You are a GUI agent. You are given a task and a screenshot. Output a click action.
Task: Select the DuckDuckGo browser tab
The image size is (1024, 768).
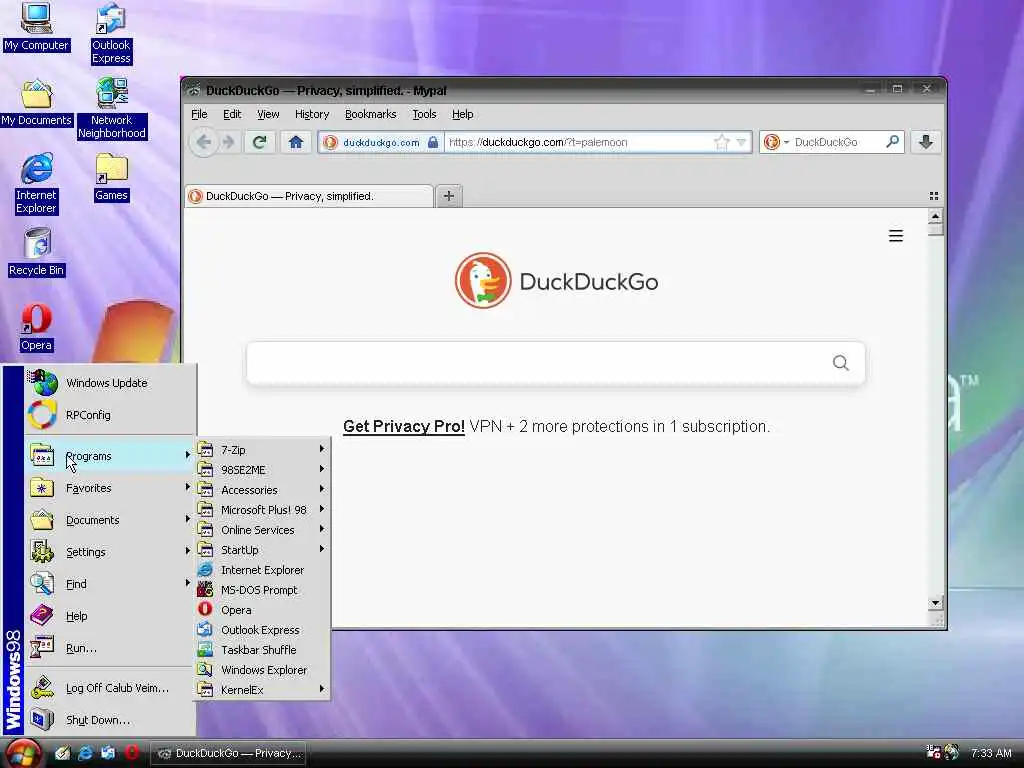pos(309,196)
